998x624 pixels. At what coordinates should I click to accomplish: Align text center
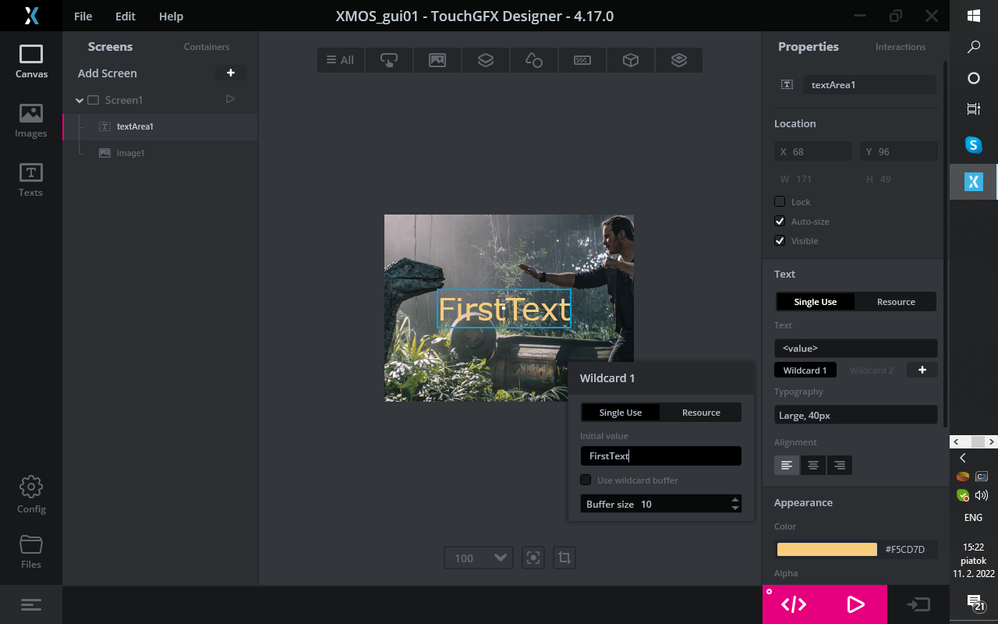pyautogui.click(x=813, y=465)
